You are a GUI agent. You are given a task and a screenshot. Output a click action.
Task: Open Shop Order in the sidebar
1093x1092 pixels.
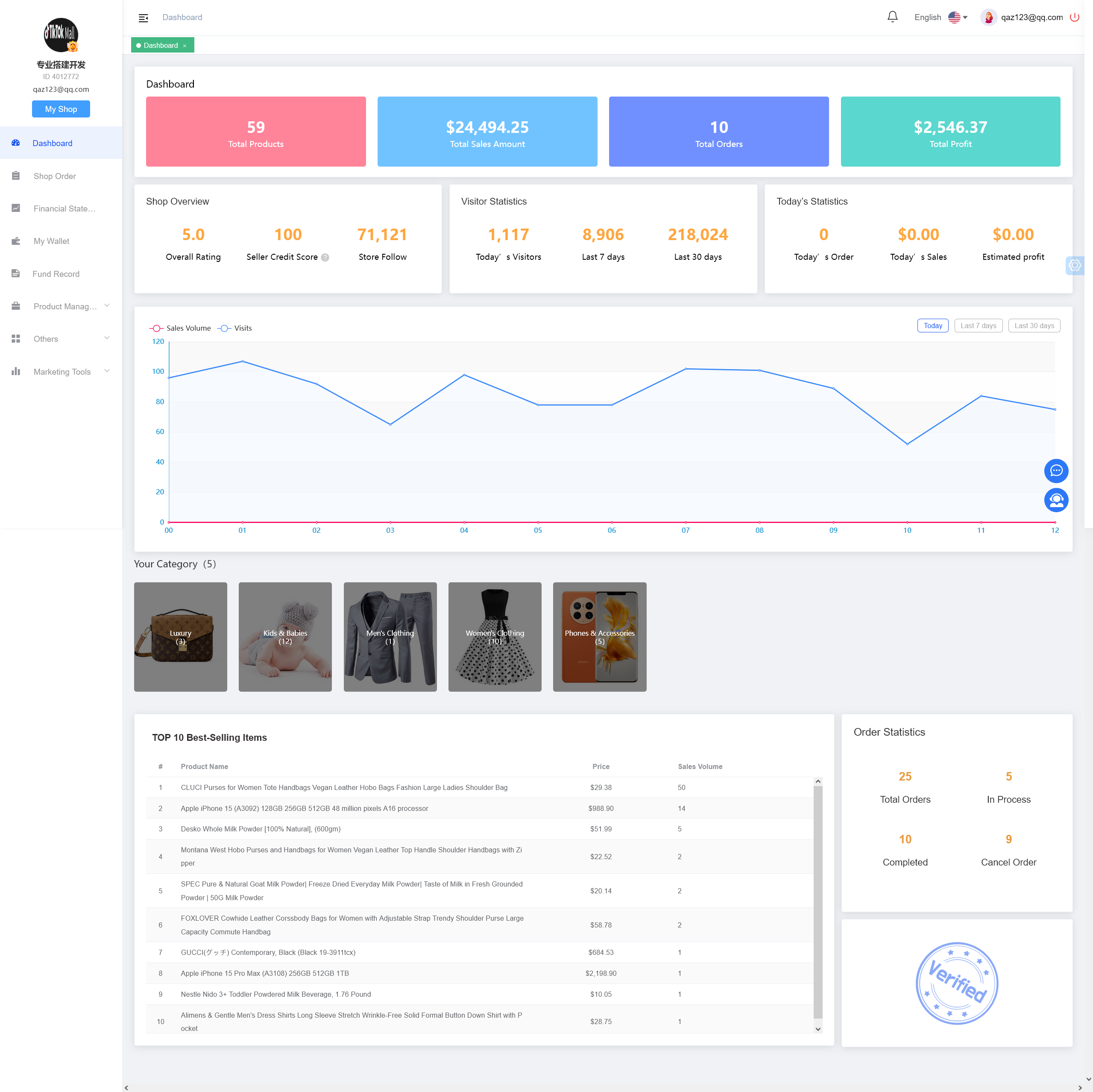pos(54,176)
